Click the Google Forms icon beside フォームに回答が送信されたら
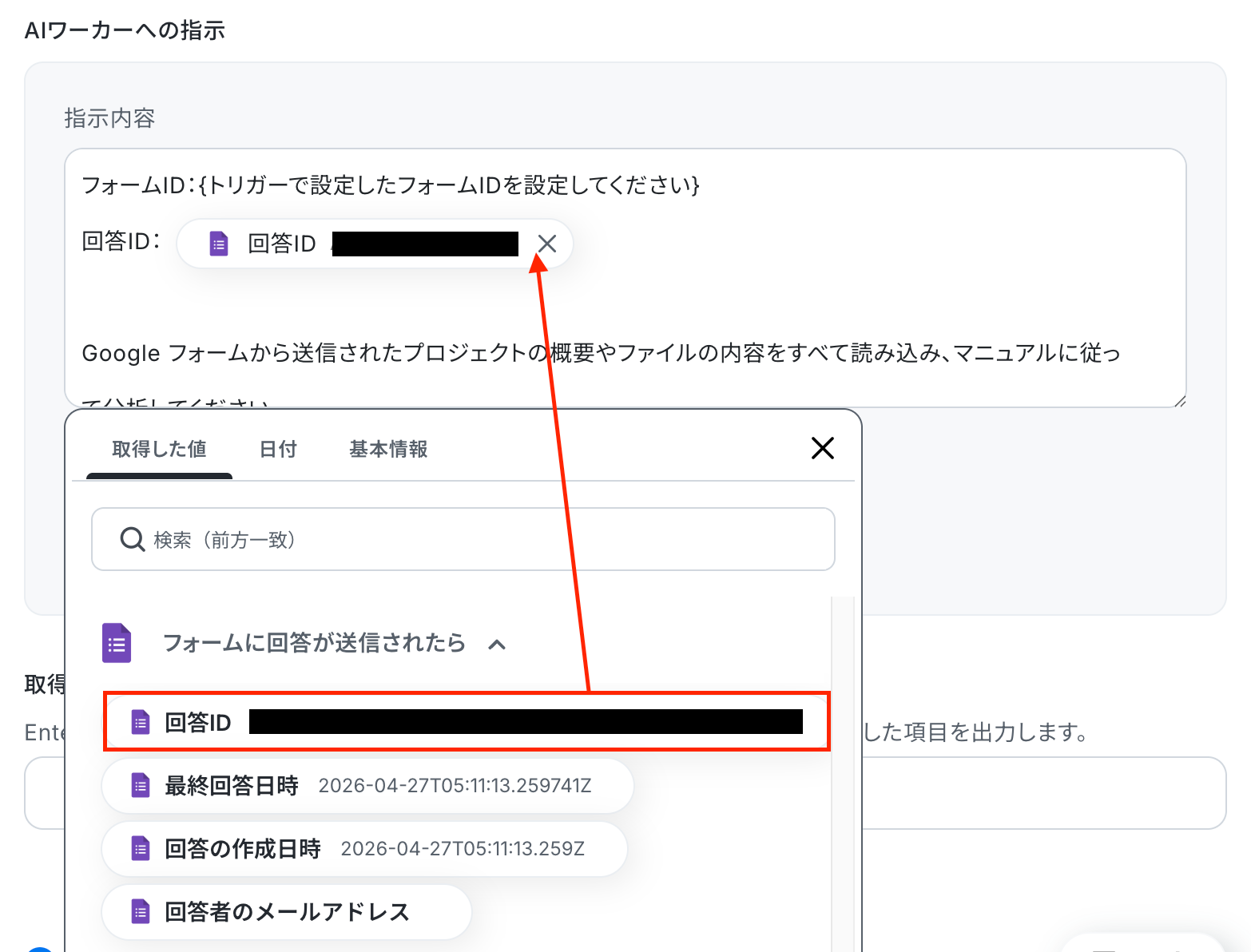 (x=117, y=643)
